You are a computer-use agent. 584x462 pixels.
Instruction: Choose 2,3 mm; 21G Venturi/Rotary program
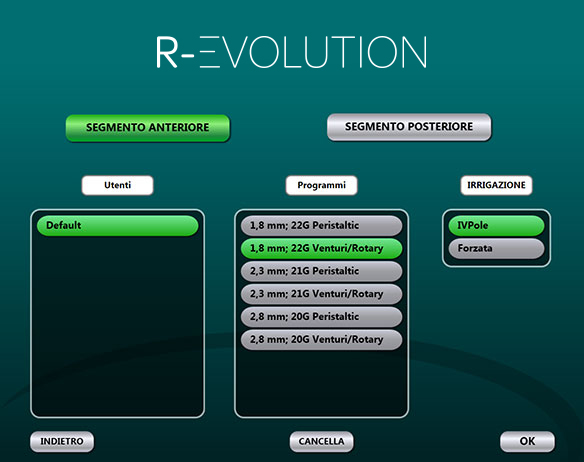tap(321, 294)
